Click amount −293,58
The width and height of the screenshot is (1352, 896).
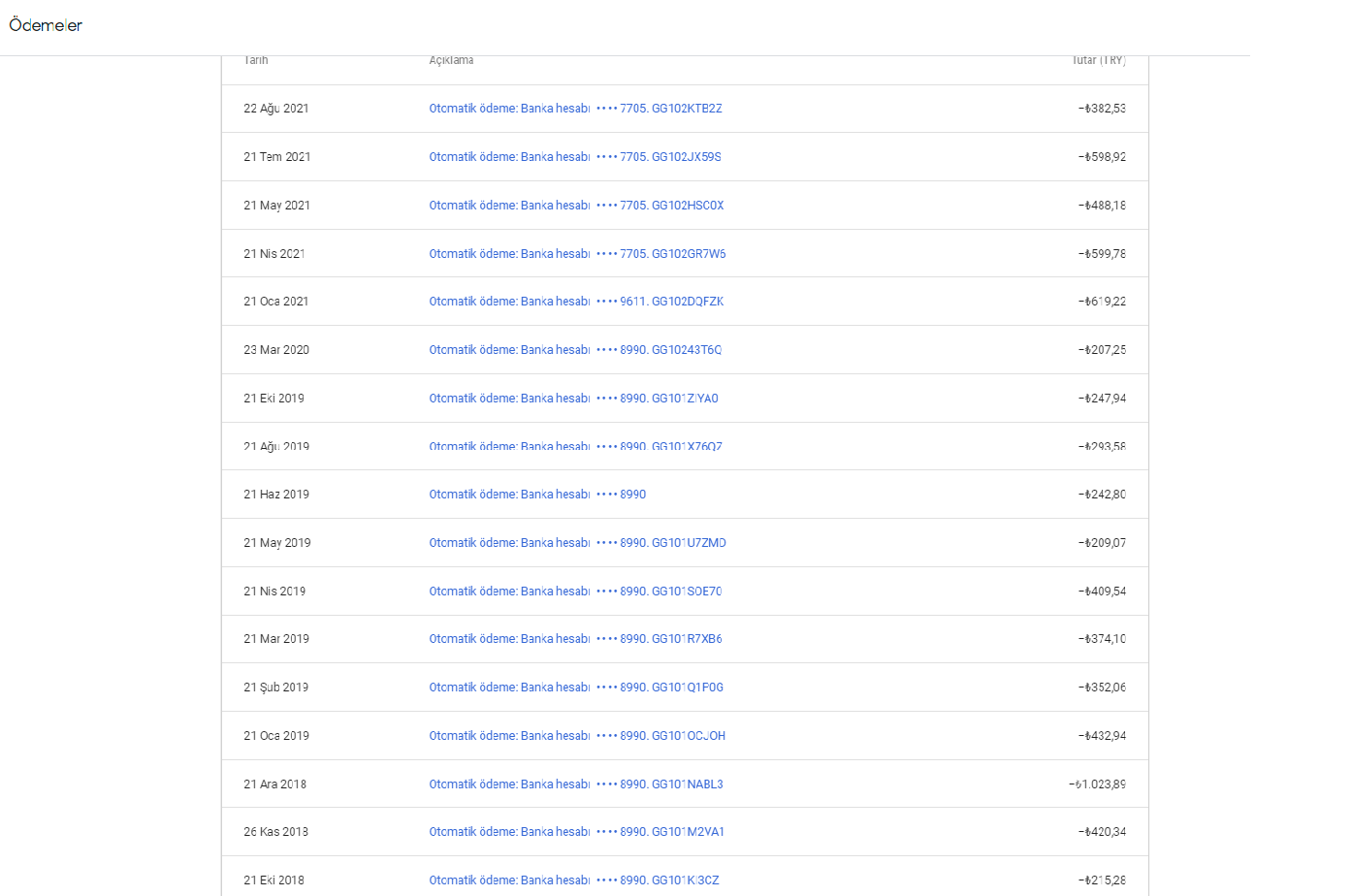coord(1102,446)
